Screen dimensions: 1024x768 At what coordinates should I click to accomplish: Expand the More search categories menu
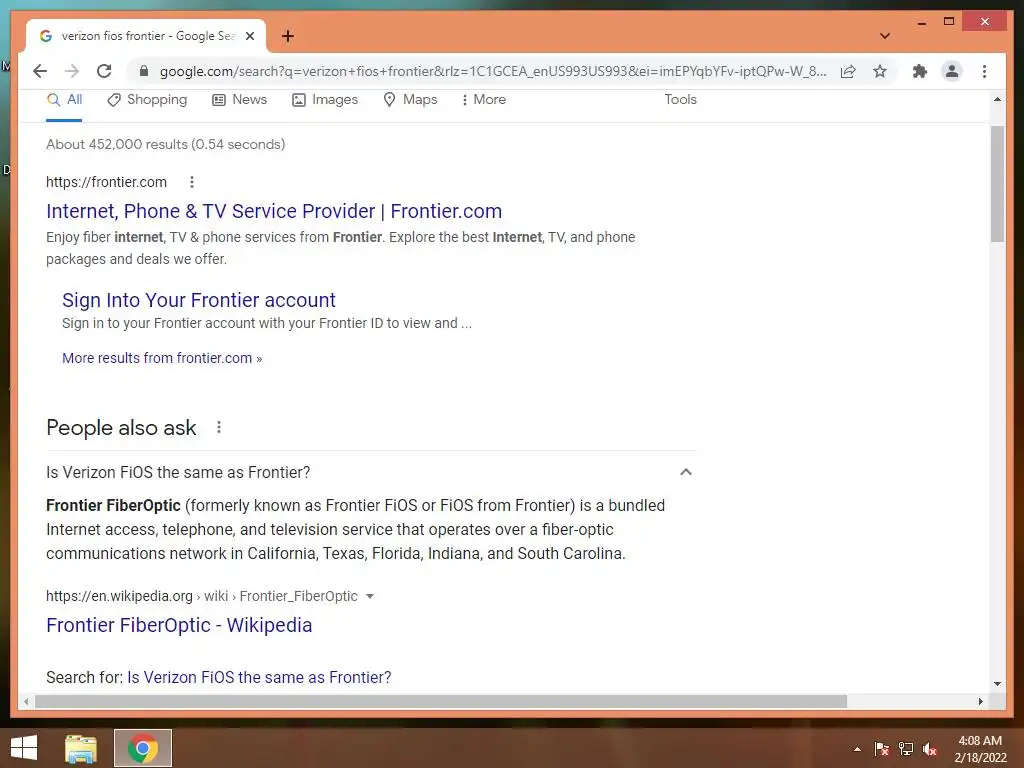coord(484,100)
